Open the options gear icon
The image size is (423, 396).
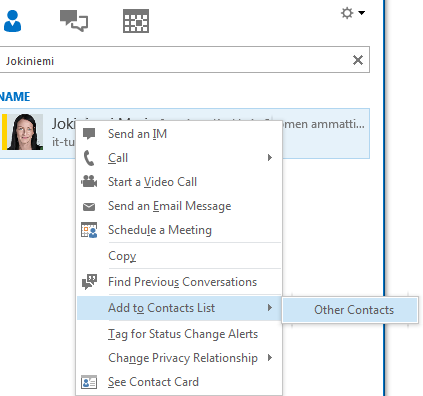(x=347, y=13)
